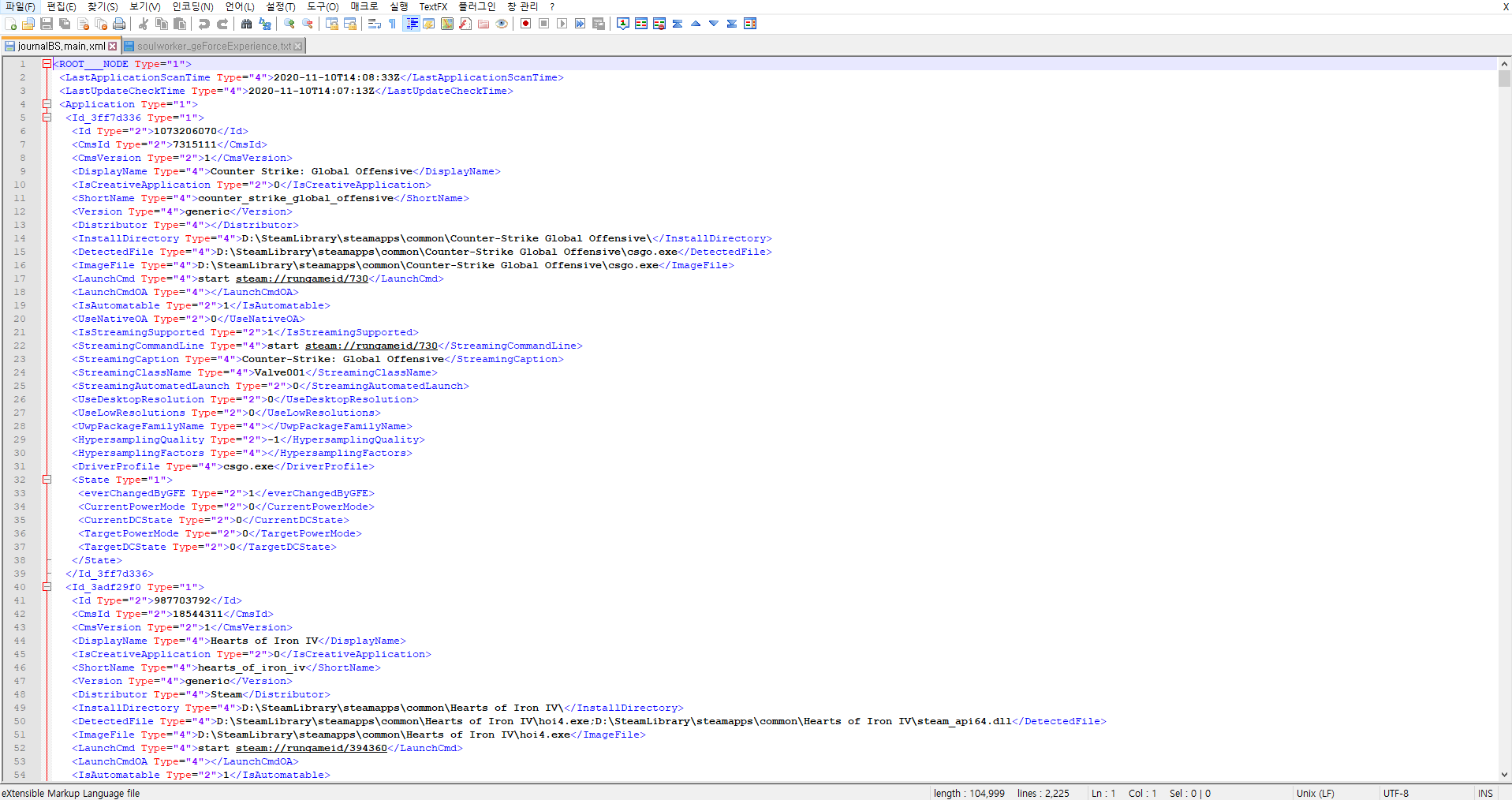This screenshot has height=800, width=1512.
Task: Click the Play macro icon
Action: pyautogui.click(x=562, y=24)
